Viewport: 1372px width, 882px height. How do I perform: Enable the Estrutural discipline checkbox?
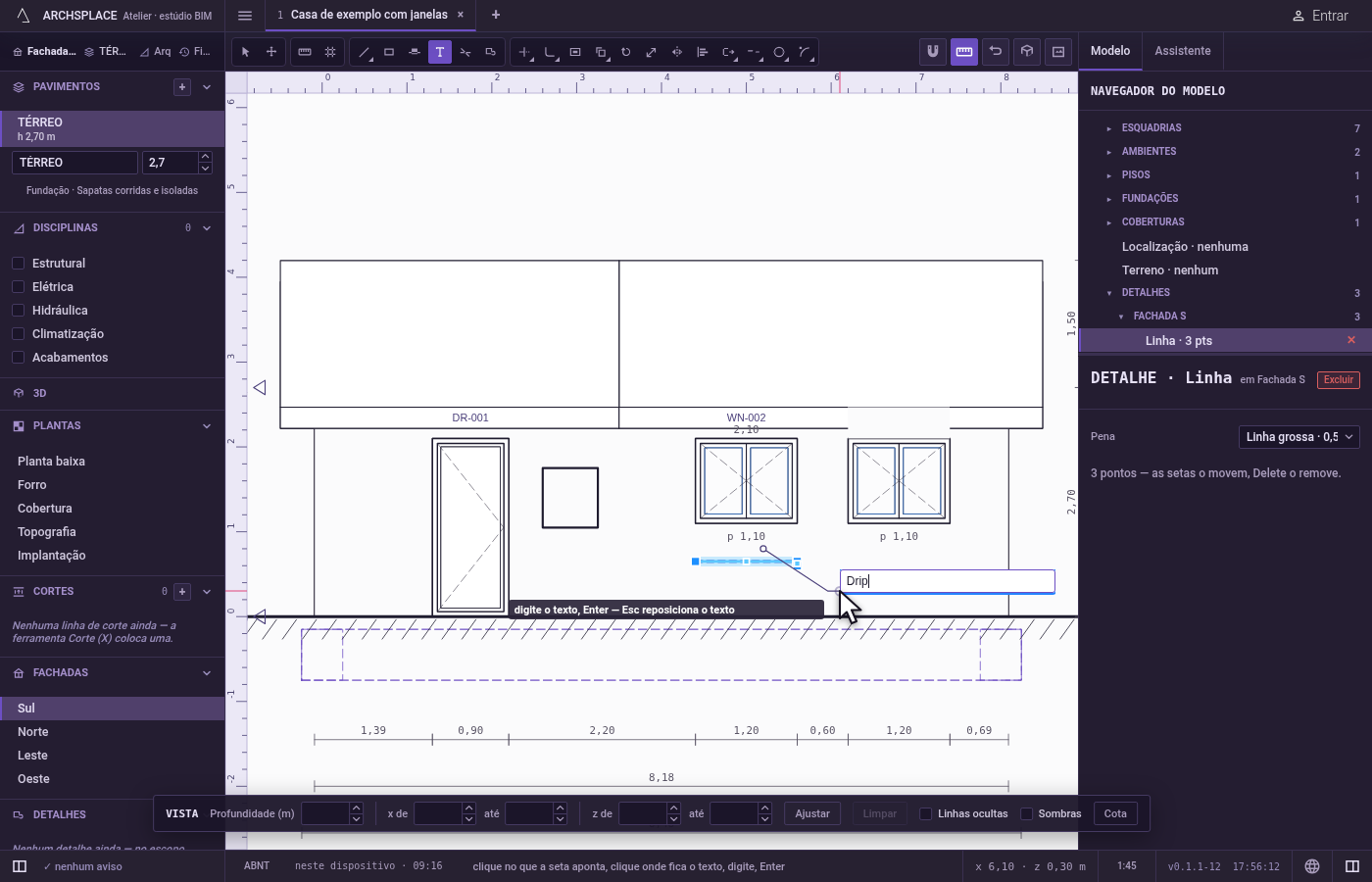[18, 264]
